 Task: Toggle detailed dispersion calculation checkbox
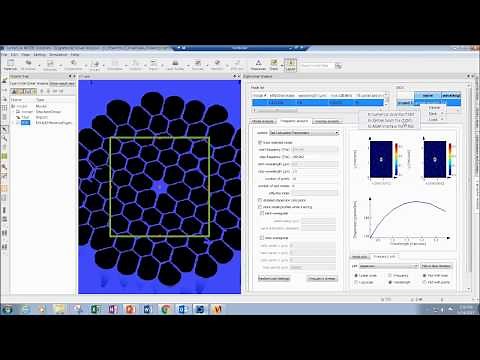pyautogui.click(x=260, y=200)
